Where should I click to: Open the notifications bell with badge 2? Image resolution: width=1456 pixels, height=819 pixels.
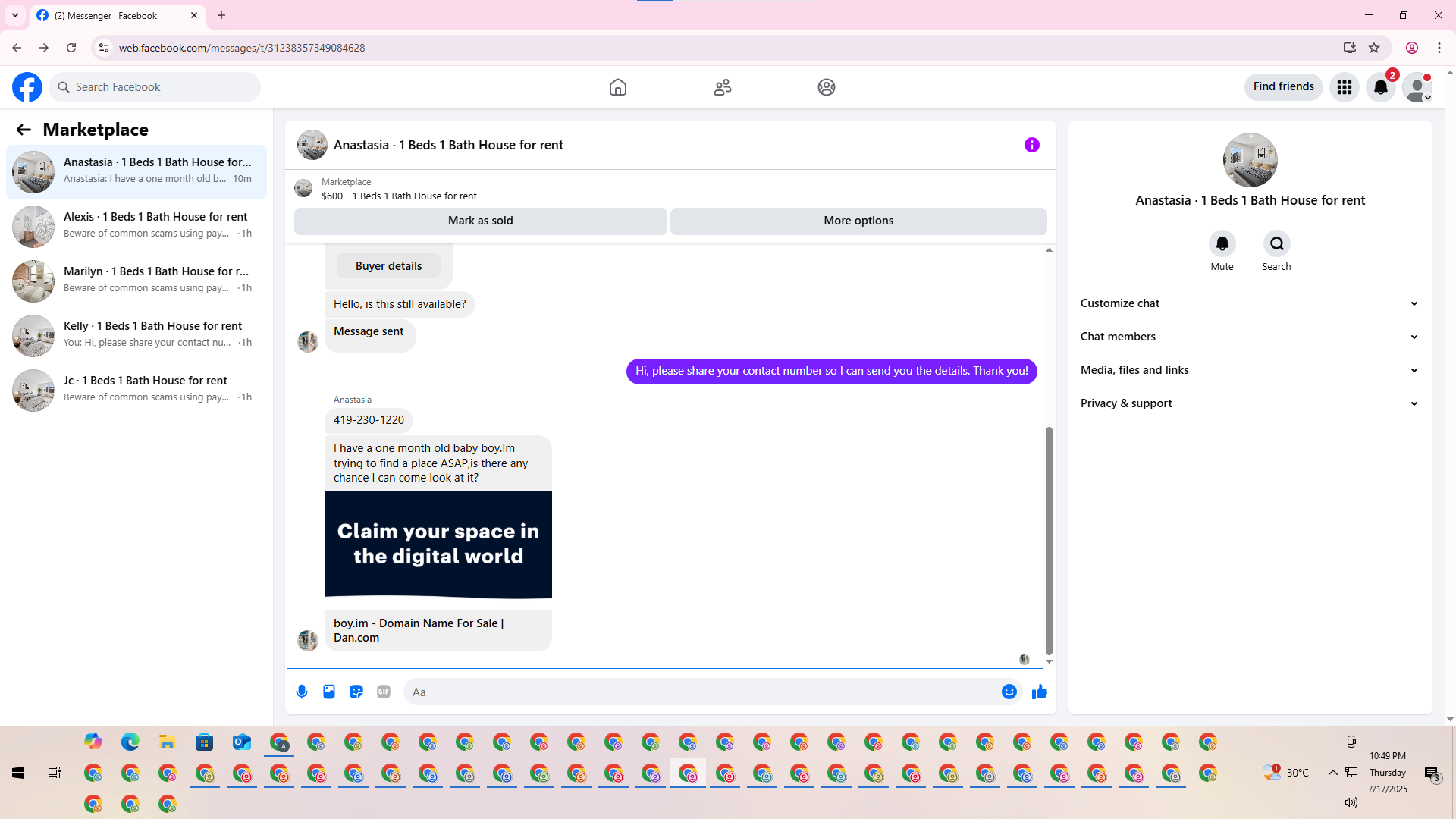pyautogui.click(x=1381, y=87)
